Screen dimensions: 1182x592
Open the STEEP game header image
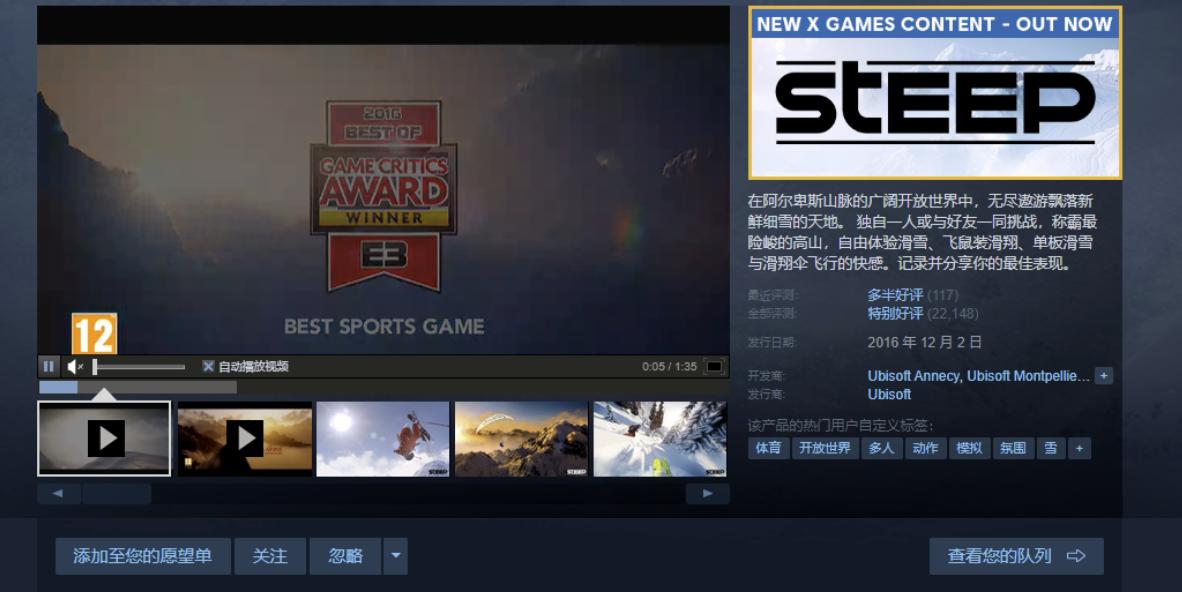[x=935, y=93]
